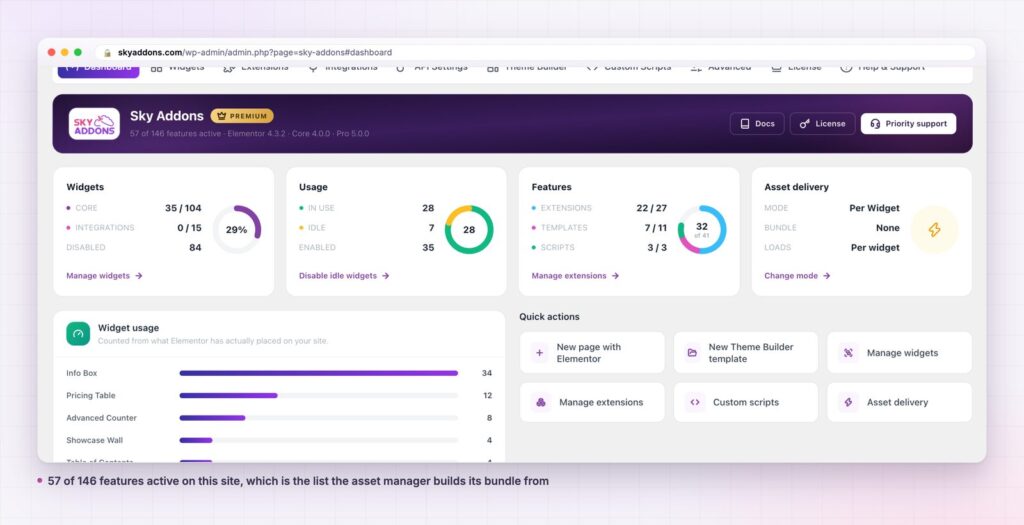This screenshot has width=1024, height=525.
Task: Click the Sky Addons logo
Action: (x=94, y=123)
